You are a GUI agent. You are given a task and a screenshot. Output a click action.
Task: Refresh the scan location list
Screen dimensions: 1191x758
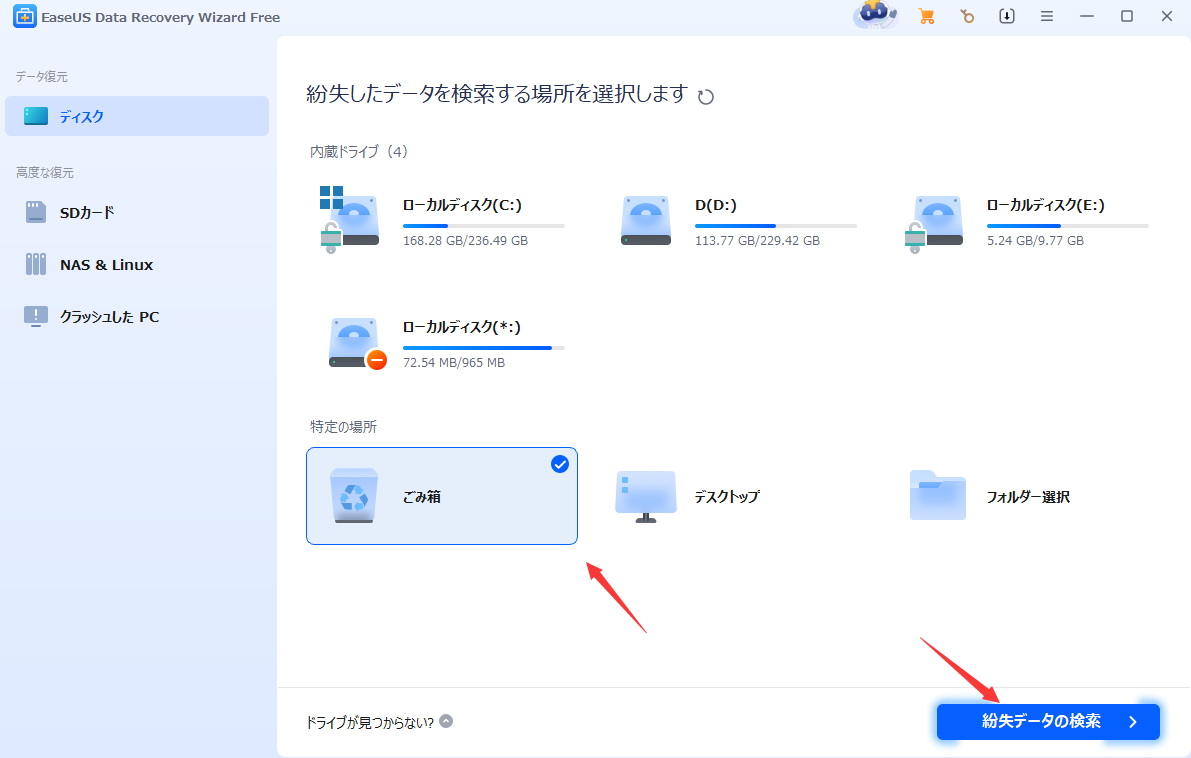point(706,95)
